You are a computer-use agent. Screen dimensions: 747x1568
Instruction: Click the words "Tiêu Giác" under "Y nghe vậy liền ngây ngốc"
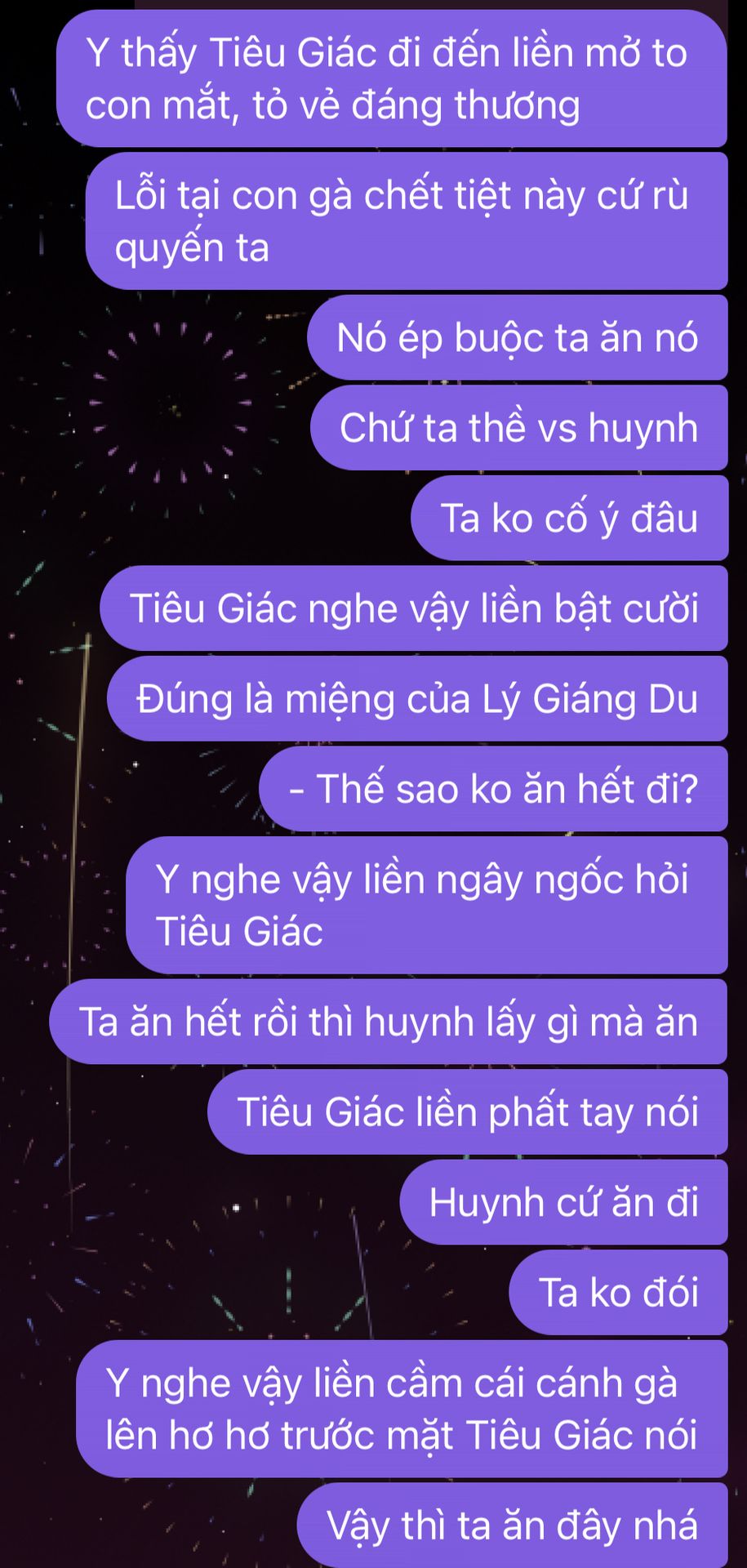click(x=239, y=932)
